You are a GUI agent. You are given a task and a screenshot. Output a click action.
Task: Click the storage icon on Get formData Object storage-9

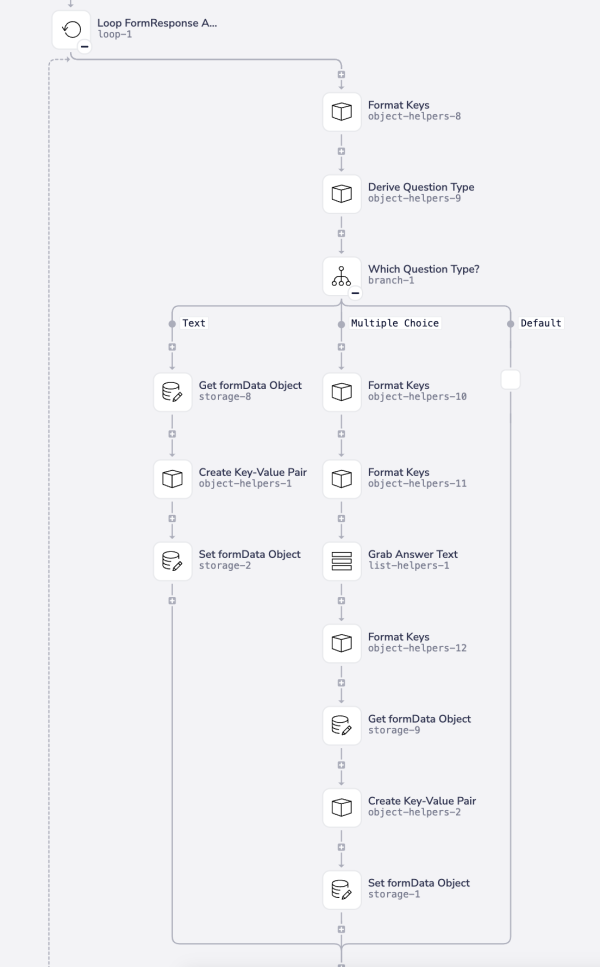coord(343,725)
